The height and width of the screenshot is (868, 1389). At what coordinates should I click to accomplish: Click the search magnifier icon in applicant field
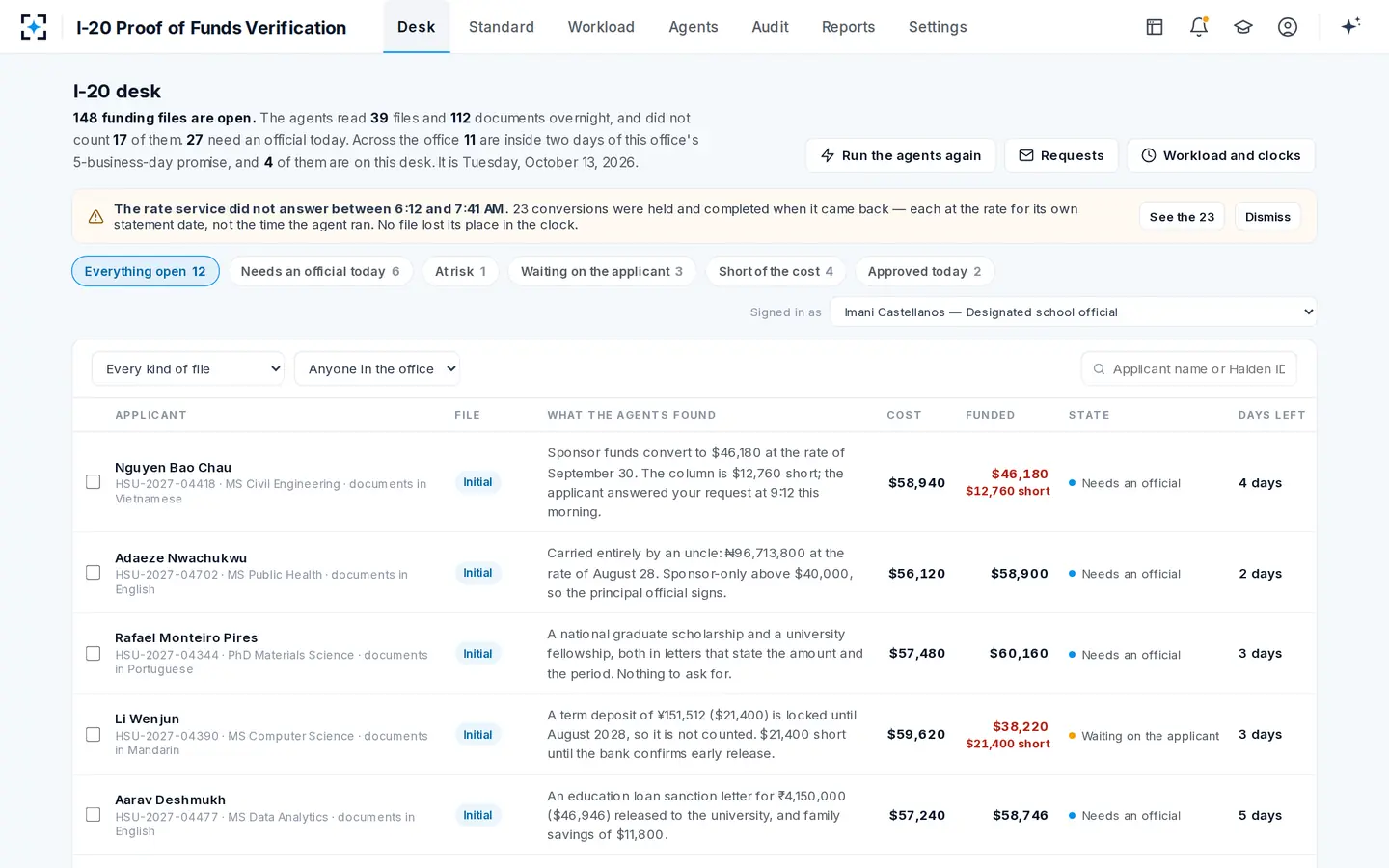(1099, 368)
